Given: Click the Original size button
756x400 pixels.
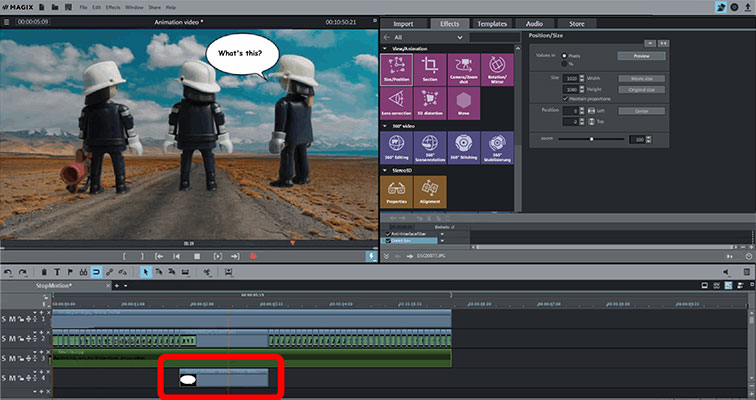Looking at the screenshot, I should [x=641, y=90].
